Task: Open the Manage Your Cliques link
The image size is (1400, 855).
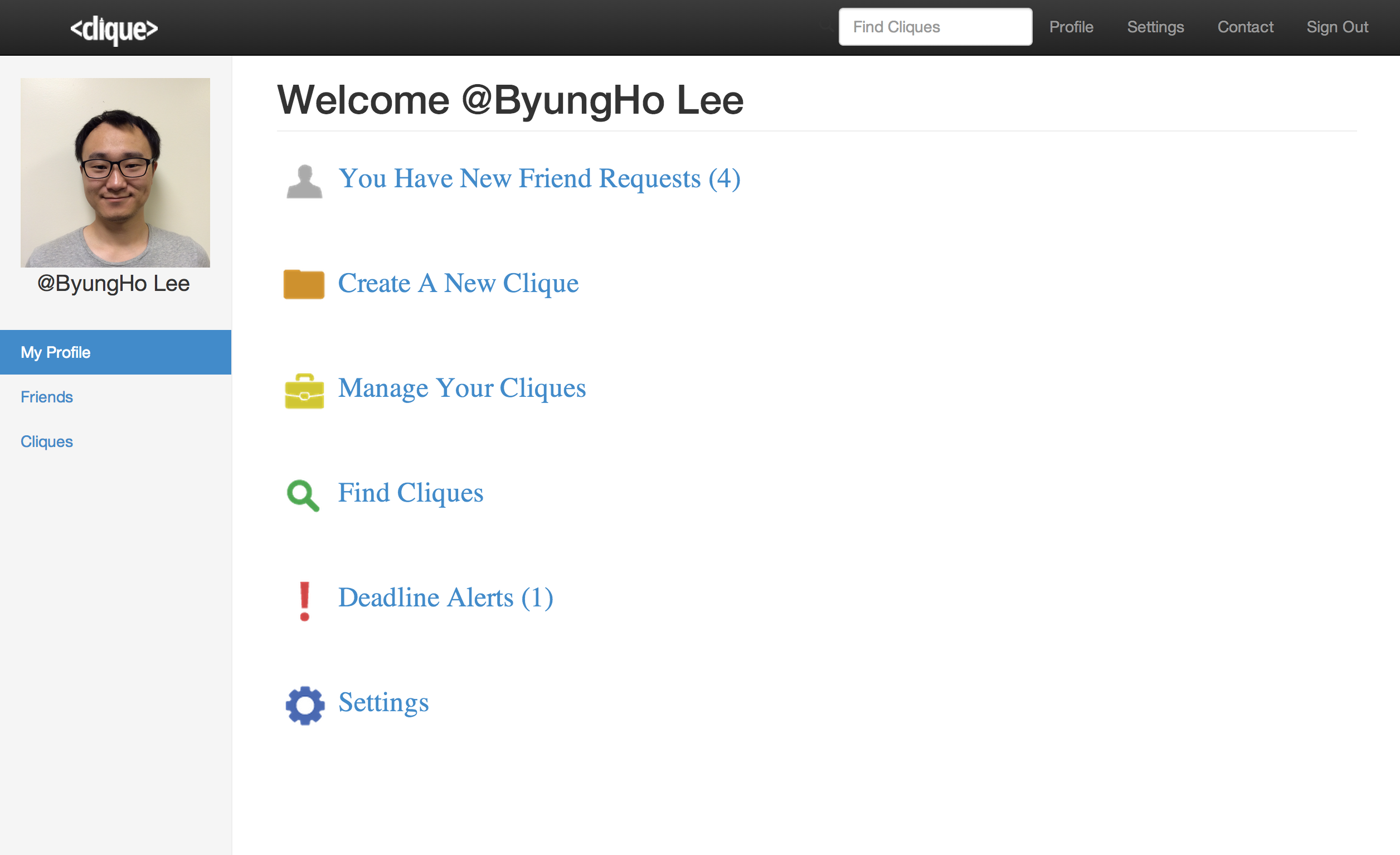Action: (x=462, y=388)
